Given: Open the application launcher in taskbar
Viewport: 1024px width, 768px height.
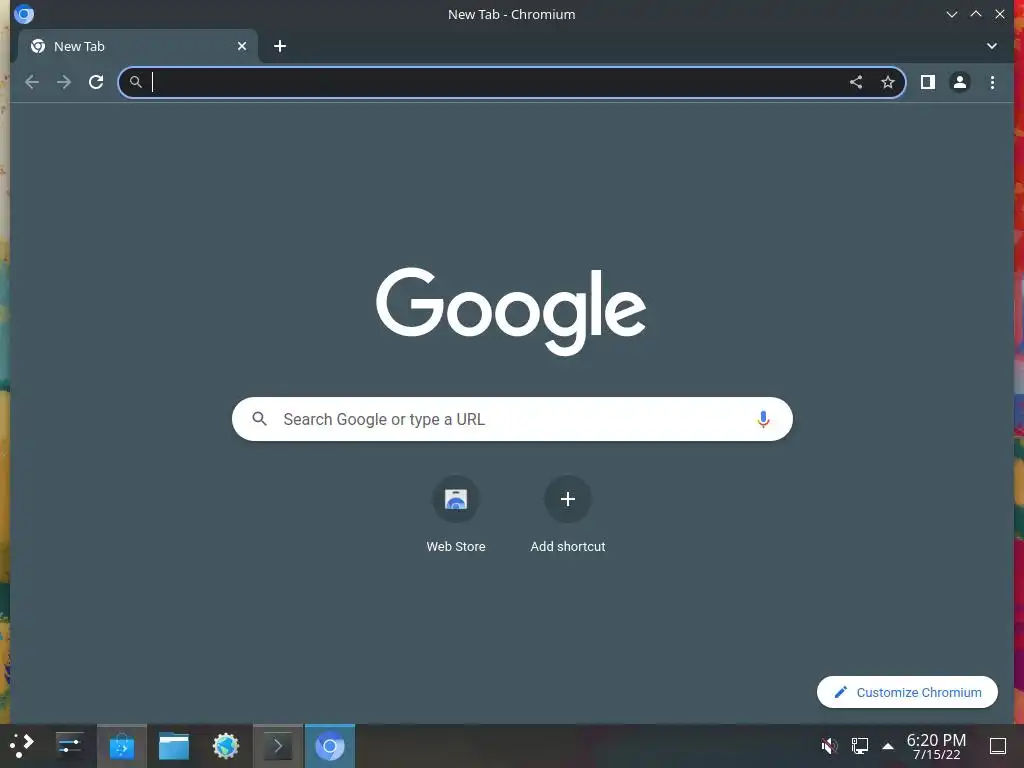Looking at the screenshot, I should pyautogui.click(x=22, y=746).
